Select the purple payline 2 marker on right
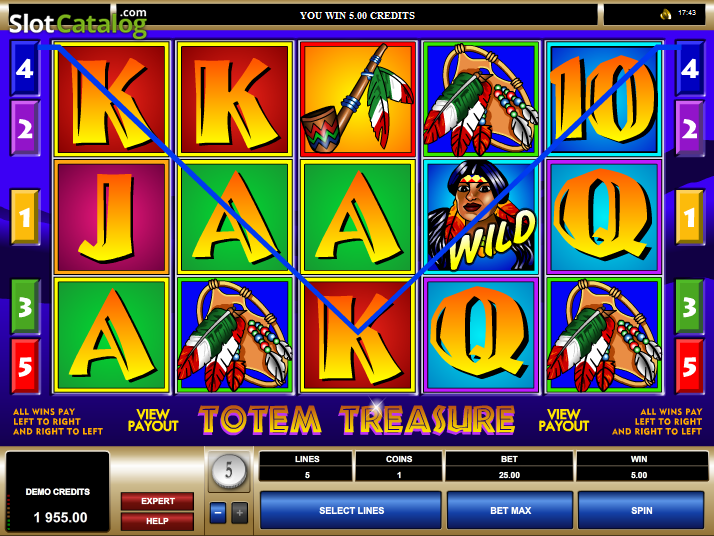The height and width of the screenshot is (536, 714). (x=689, y=128)
